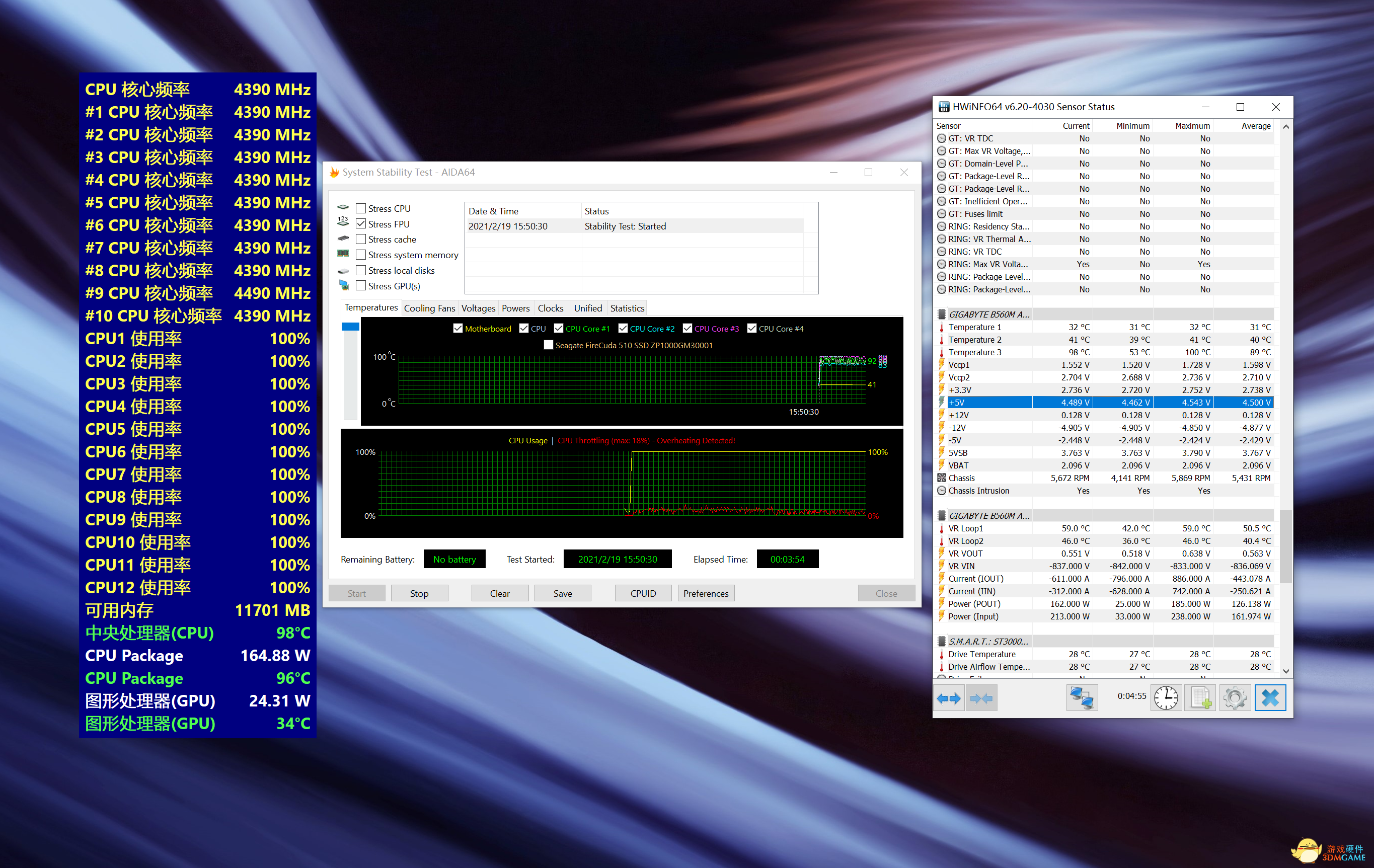This screenshot has height=868, width=1374.
Task: Enable the Stress CPU checkbox
Action: point(361,209)
